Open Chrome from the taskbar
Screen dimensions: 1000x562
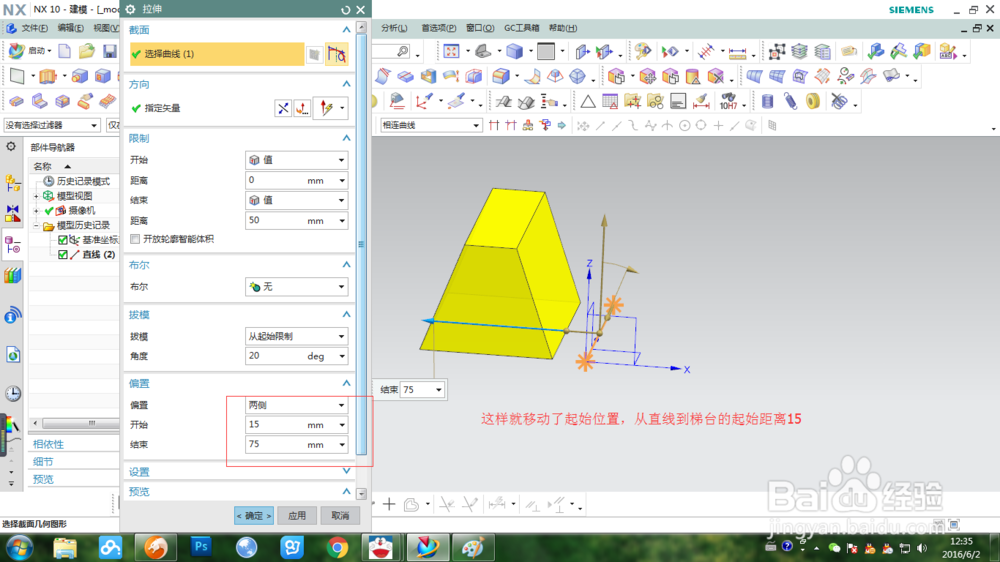[x=337, y=547]
